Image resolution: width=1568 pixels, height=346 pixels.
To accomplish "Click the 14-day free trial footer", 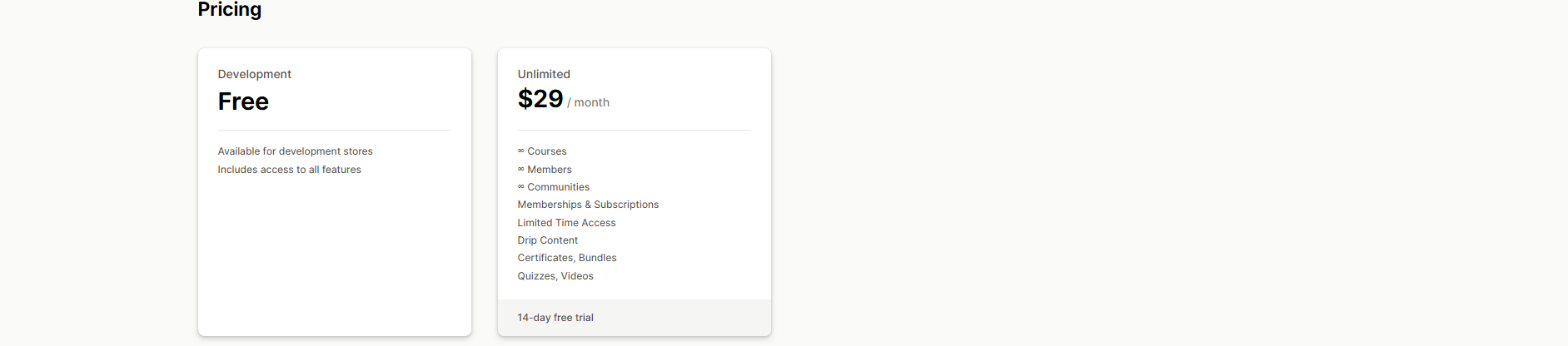I will coord(555,318).
